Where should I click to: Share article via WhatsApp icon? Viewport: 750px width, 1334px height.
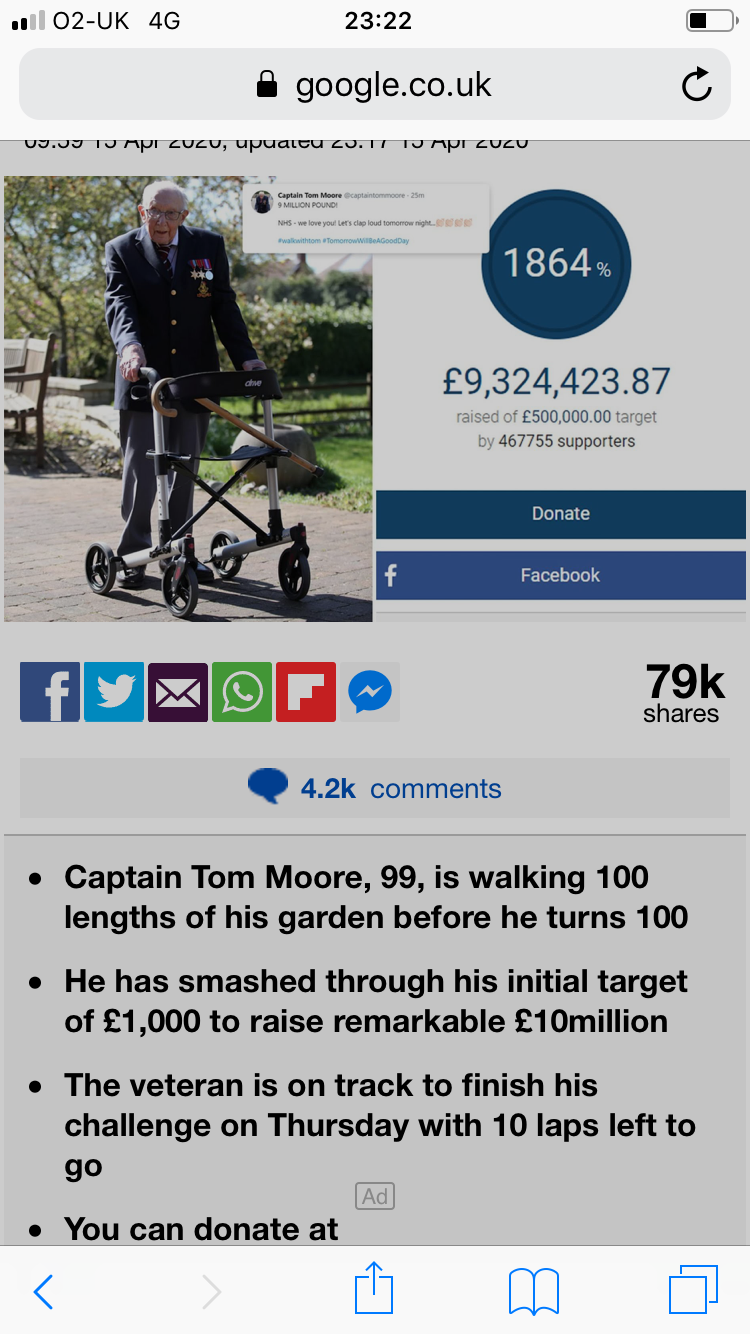tap(242, 691)
